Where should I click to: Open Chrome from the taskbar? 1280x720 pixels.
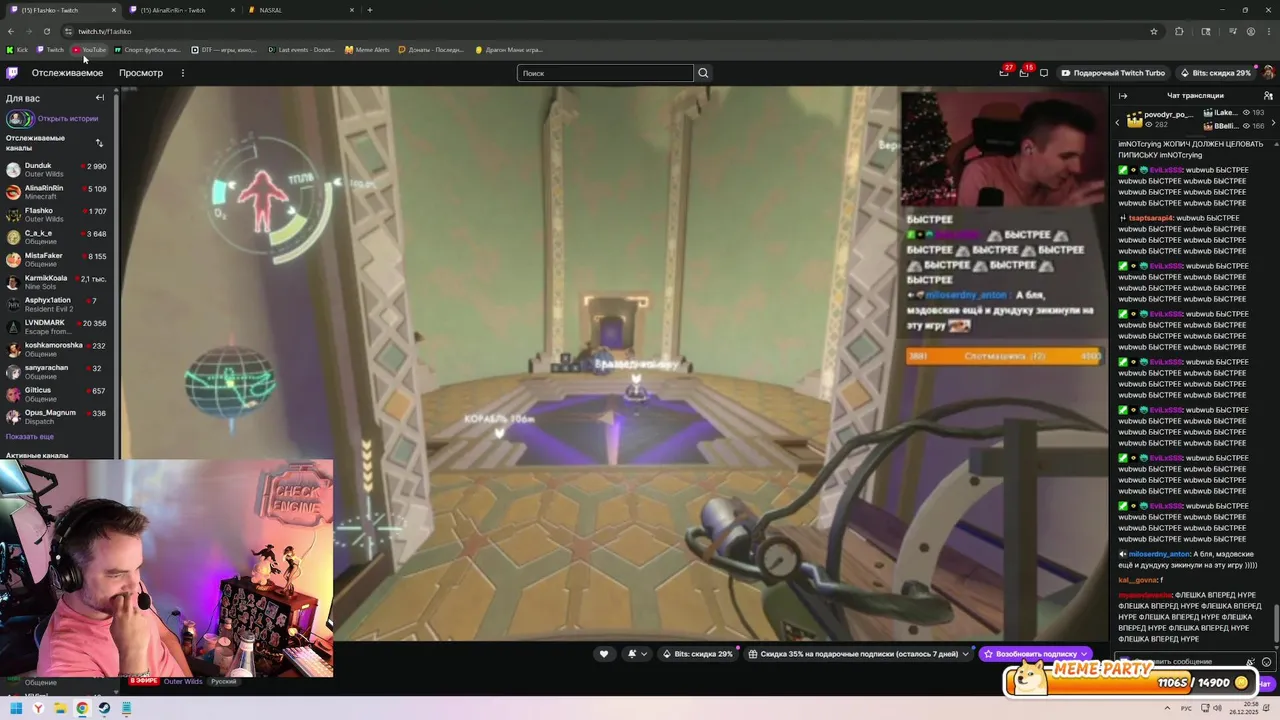[82, 709]
